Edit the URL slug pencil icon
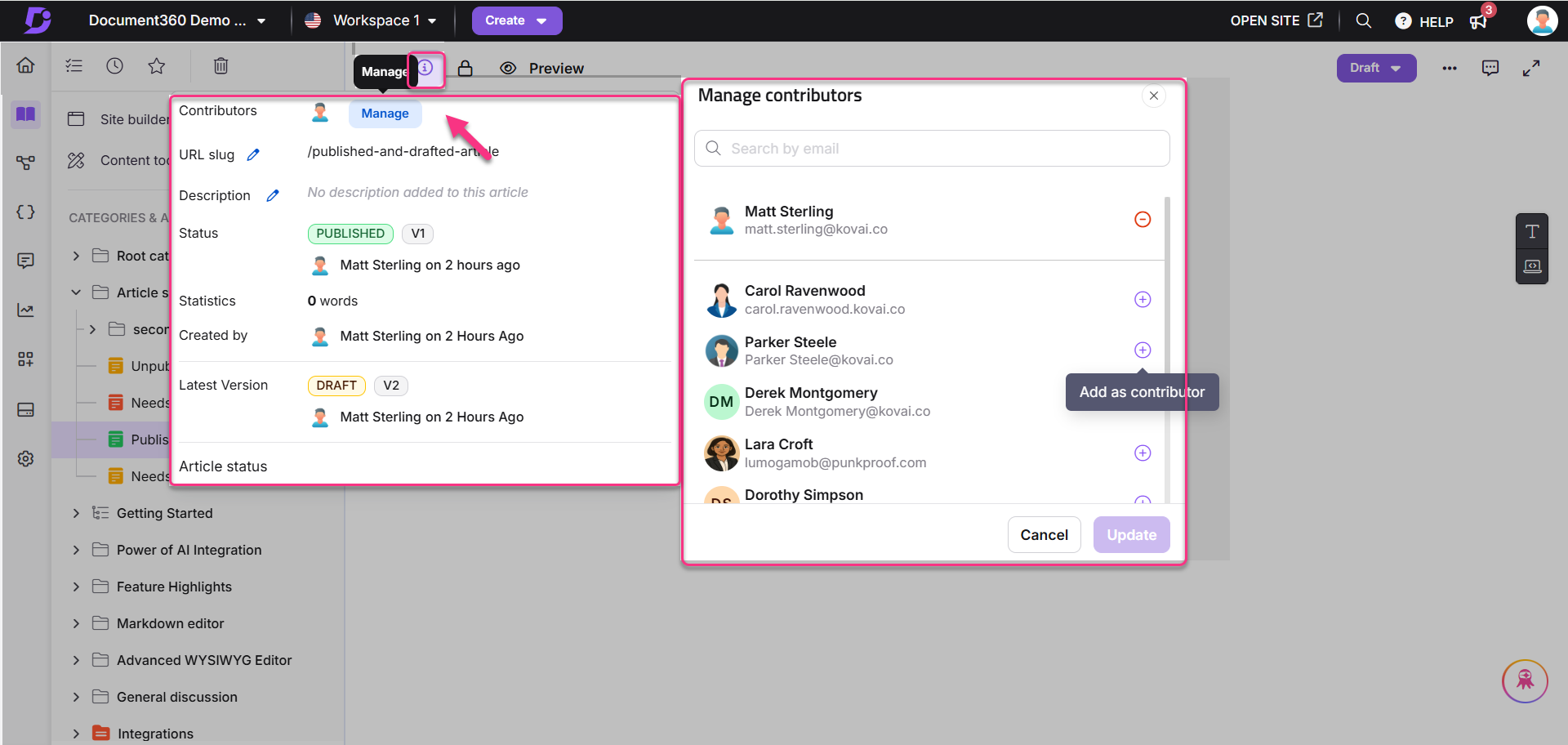 pos(253,154)
